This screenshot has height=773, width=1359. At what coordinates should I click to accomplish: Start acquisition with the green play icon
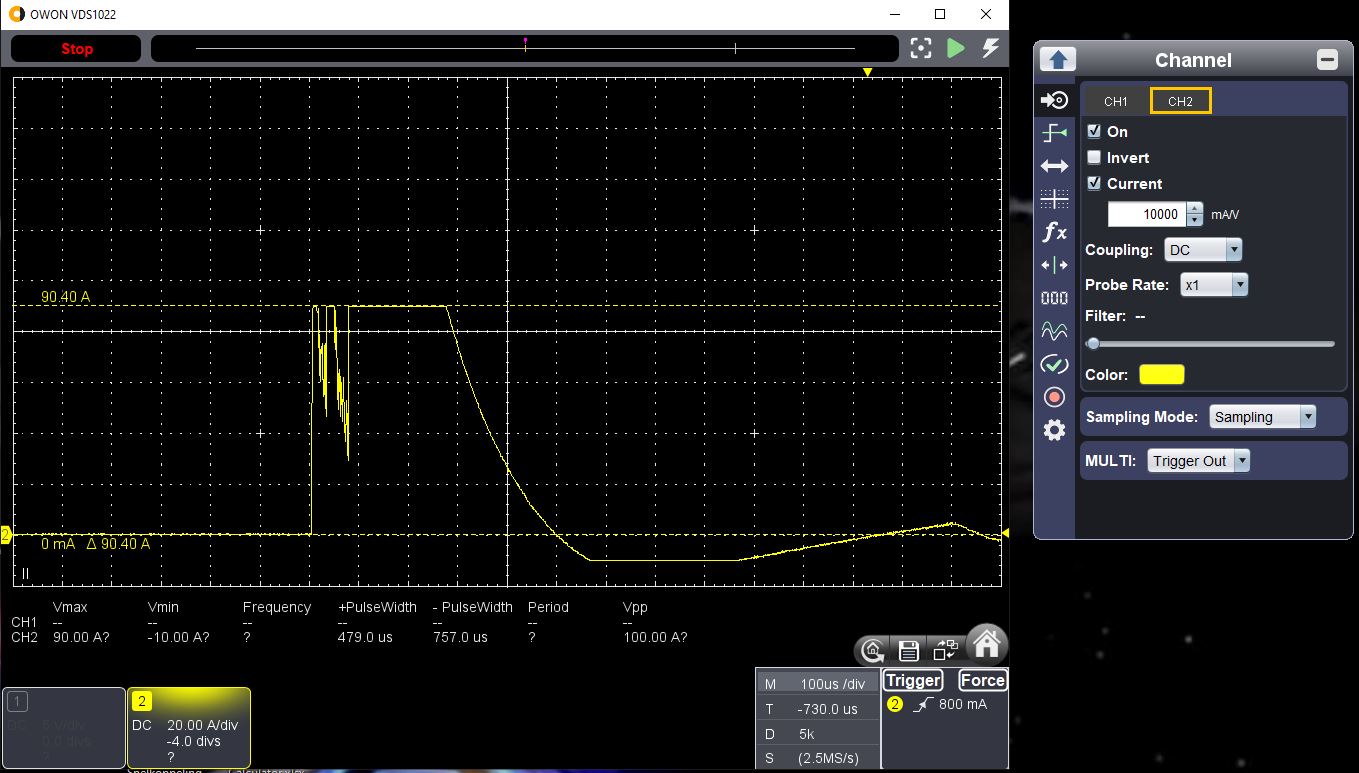tap(956, 48)
